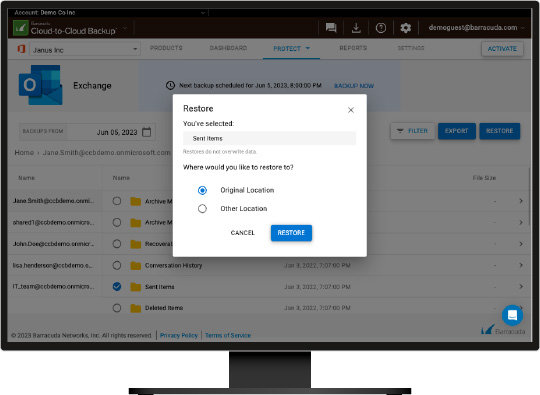The height and width of the screenshot is (395, 540).
Task: Click the RESTORE button in the toolbar
Action: [x=500, y=131]
